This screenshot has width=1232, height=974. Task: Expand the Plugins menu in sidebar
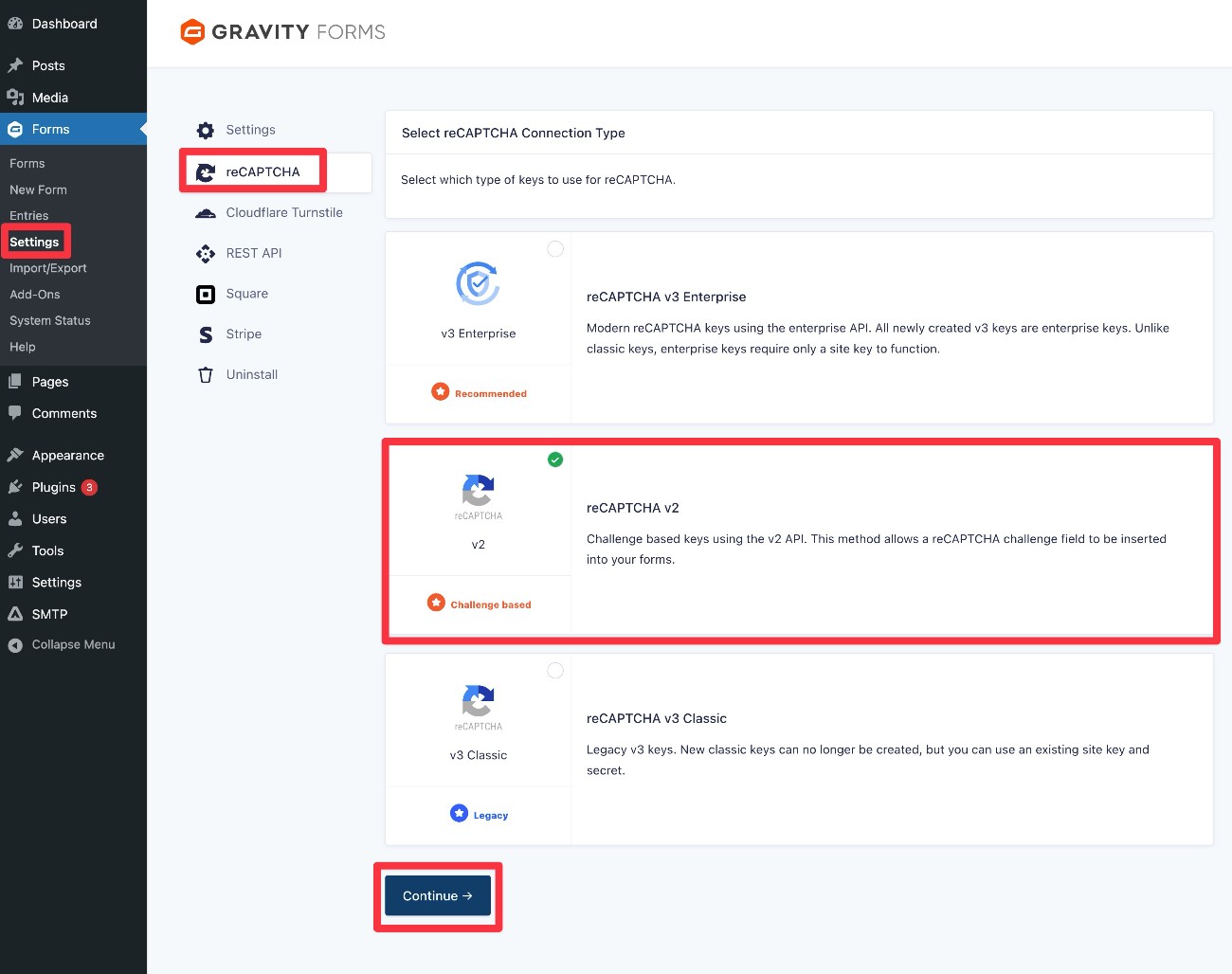(53, 488)
